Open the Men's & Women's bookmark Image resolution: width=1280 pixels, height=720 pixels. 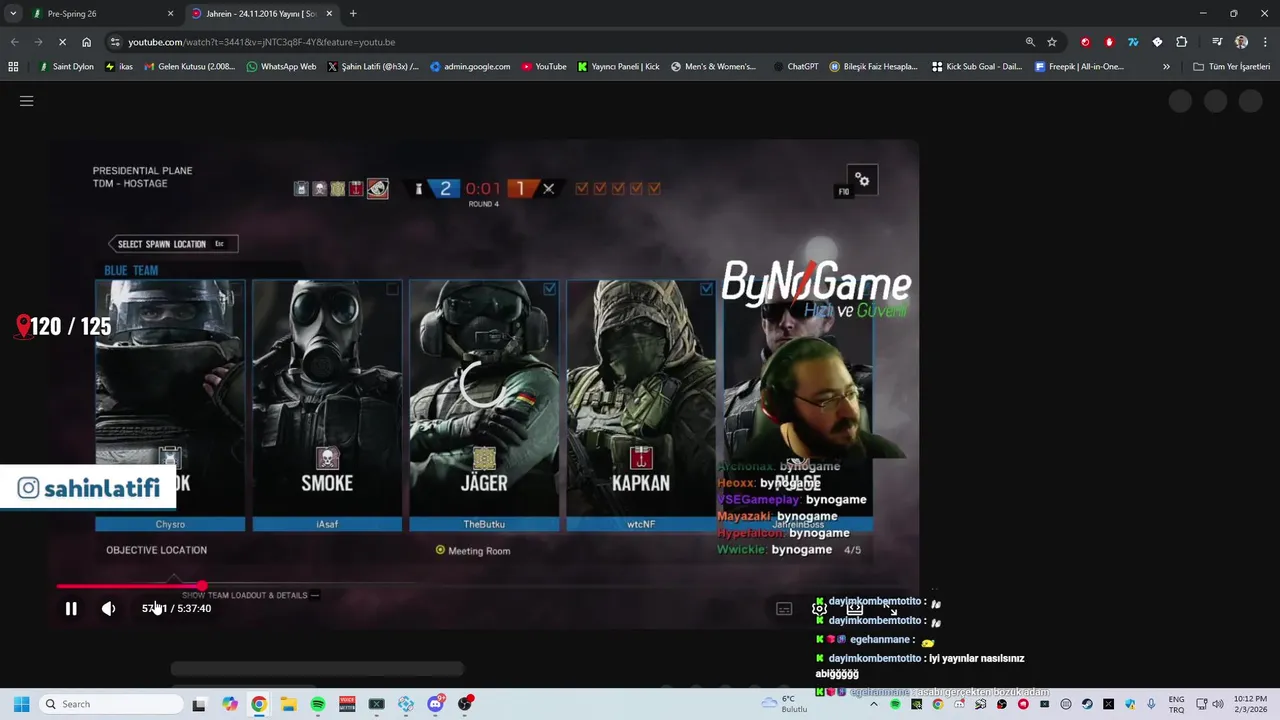click(713, 67)
